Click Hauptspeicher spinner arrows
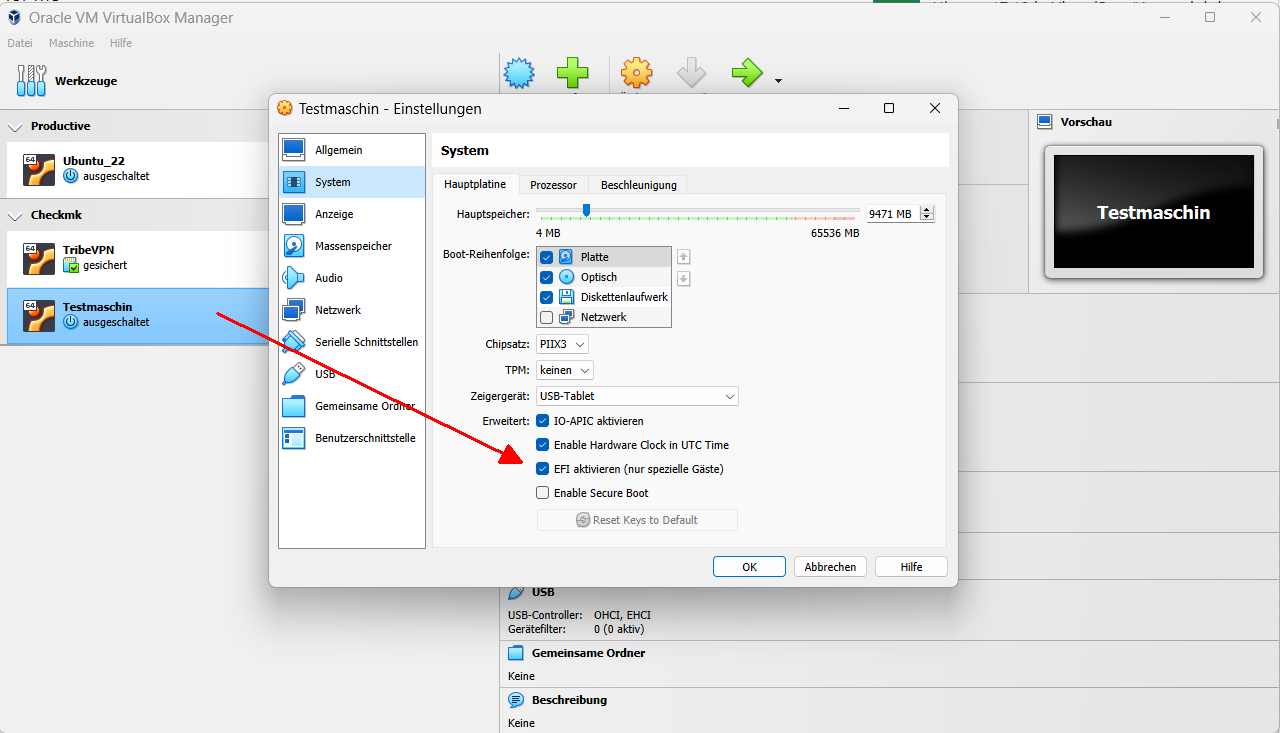1280x733 pixels. click(x=927, y=214)
